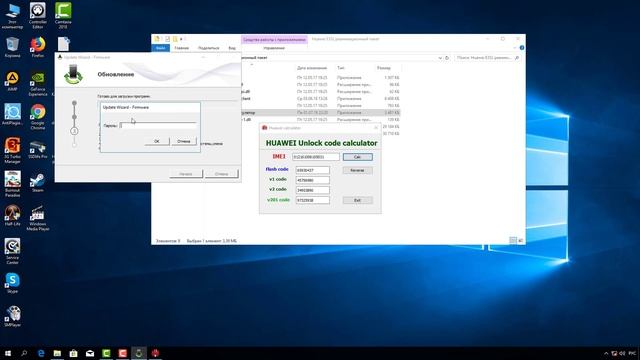Open the Half-Life desktop shortcut
Viewport: 640px width, 360px height.
coord(12,216)
